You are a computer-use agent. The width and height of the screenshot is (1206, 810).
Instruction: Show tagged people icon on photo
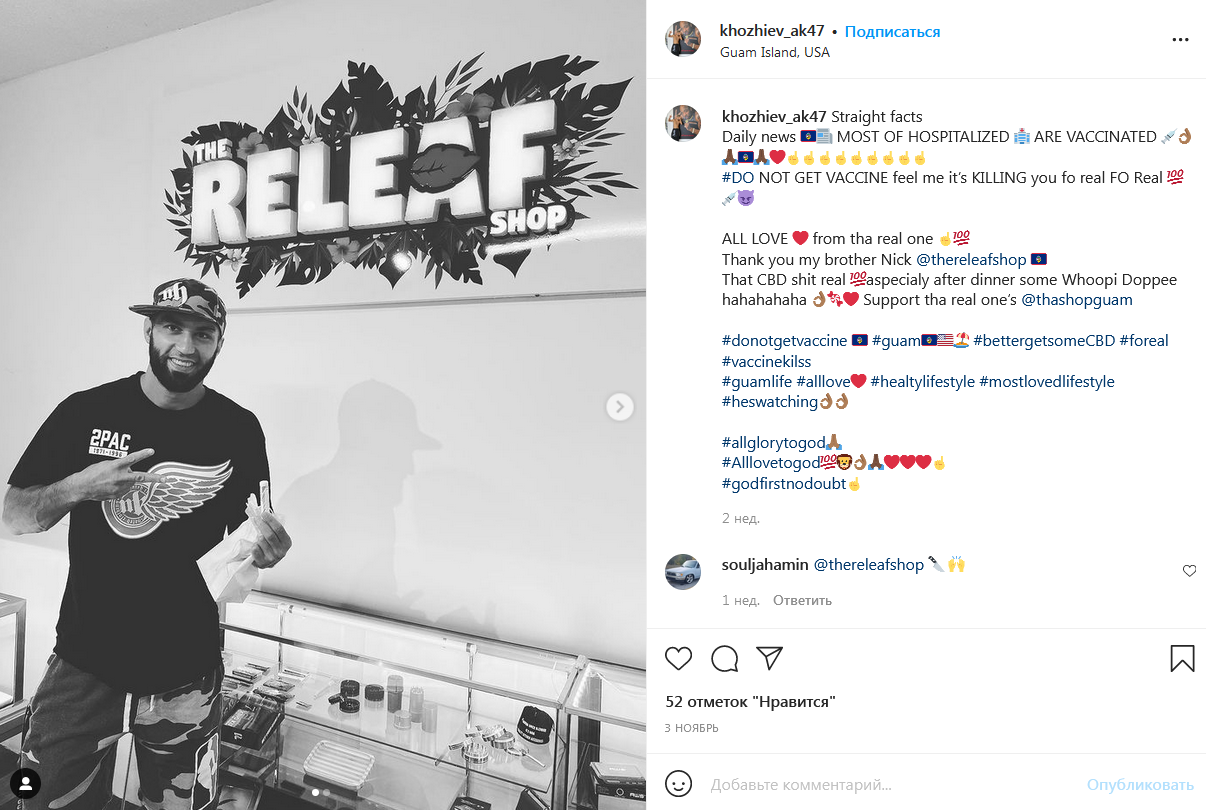pos(26,783)
